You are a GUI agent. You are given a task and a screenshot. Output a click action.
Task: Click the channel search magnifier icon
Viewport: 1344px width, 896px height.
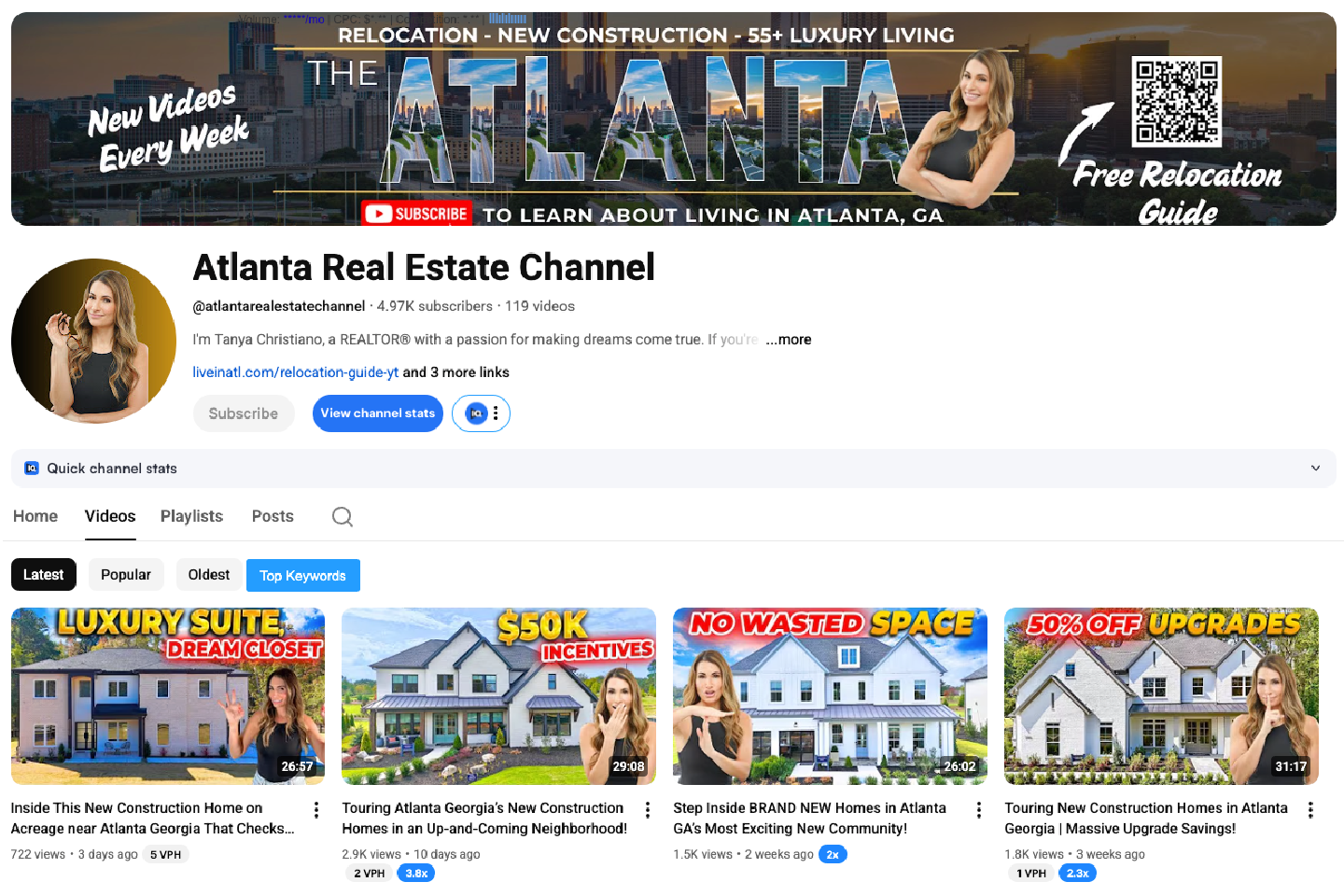343,516
